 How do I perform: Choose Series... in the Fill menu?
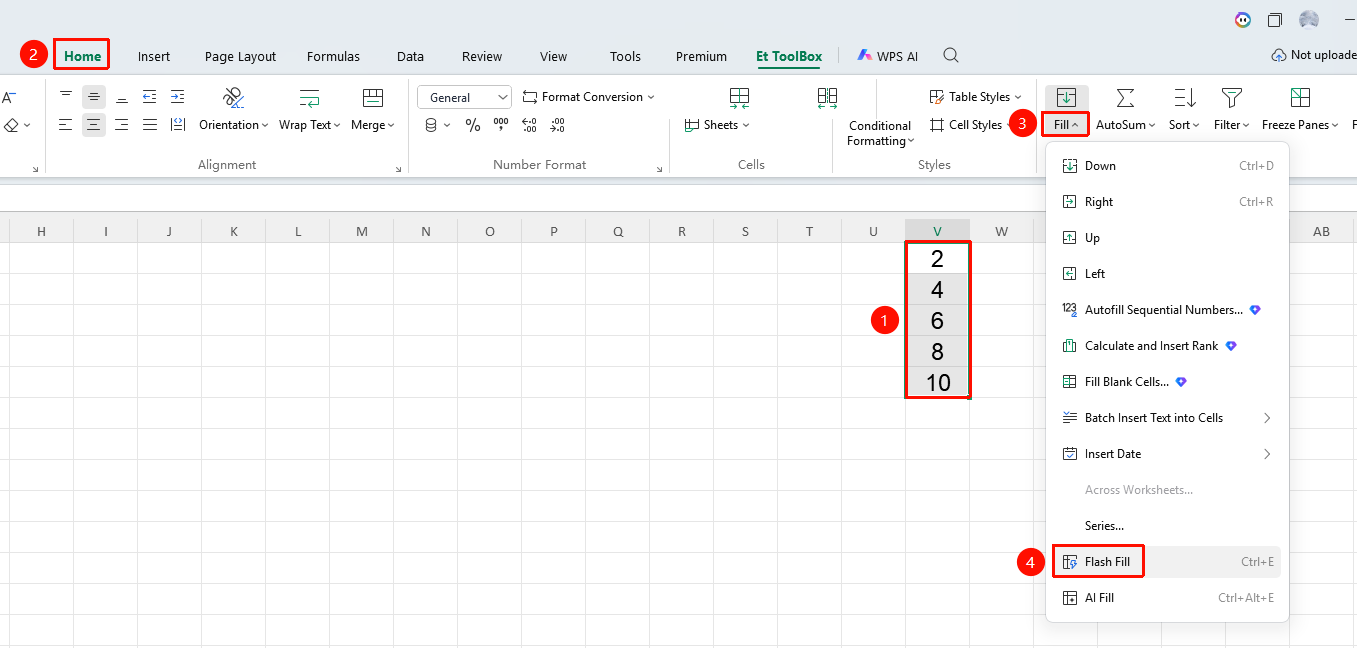point(1167,526)
